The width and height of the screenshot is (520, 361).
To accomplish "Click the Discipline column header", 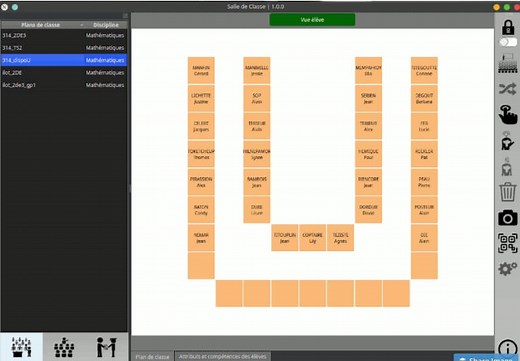I will coord(106,25).
